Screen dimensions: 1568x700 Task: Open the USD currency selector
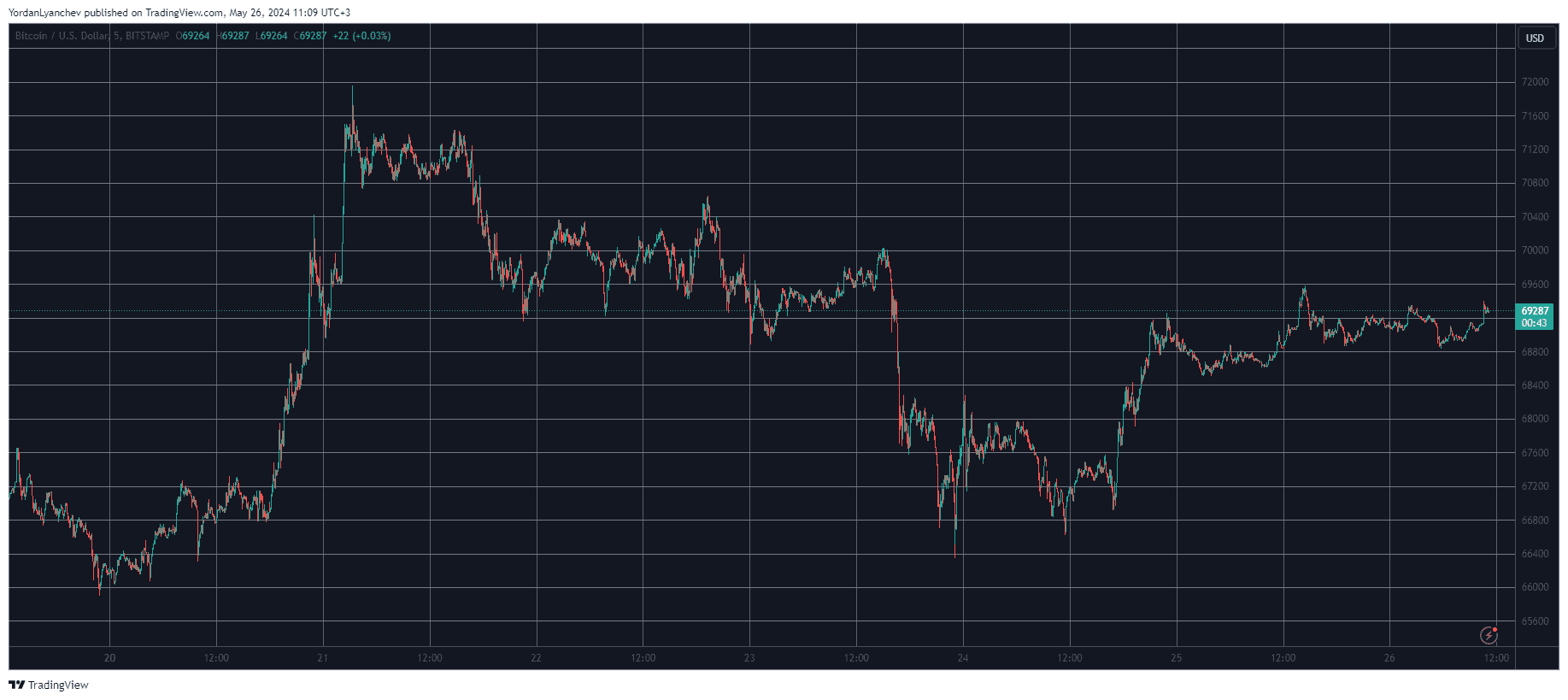[1536, 38]
